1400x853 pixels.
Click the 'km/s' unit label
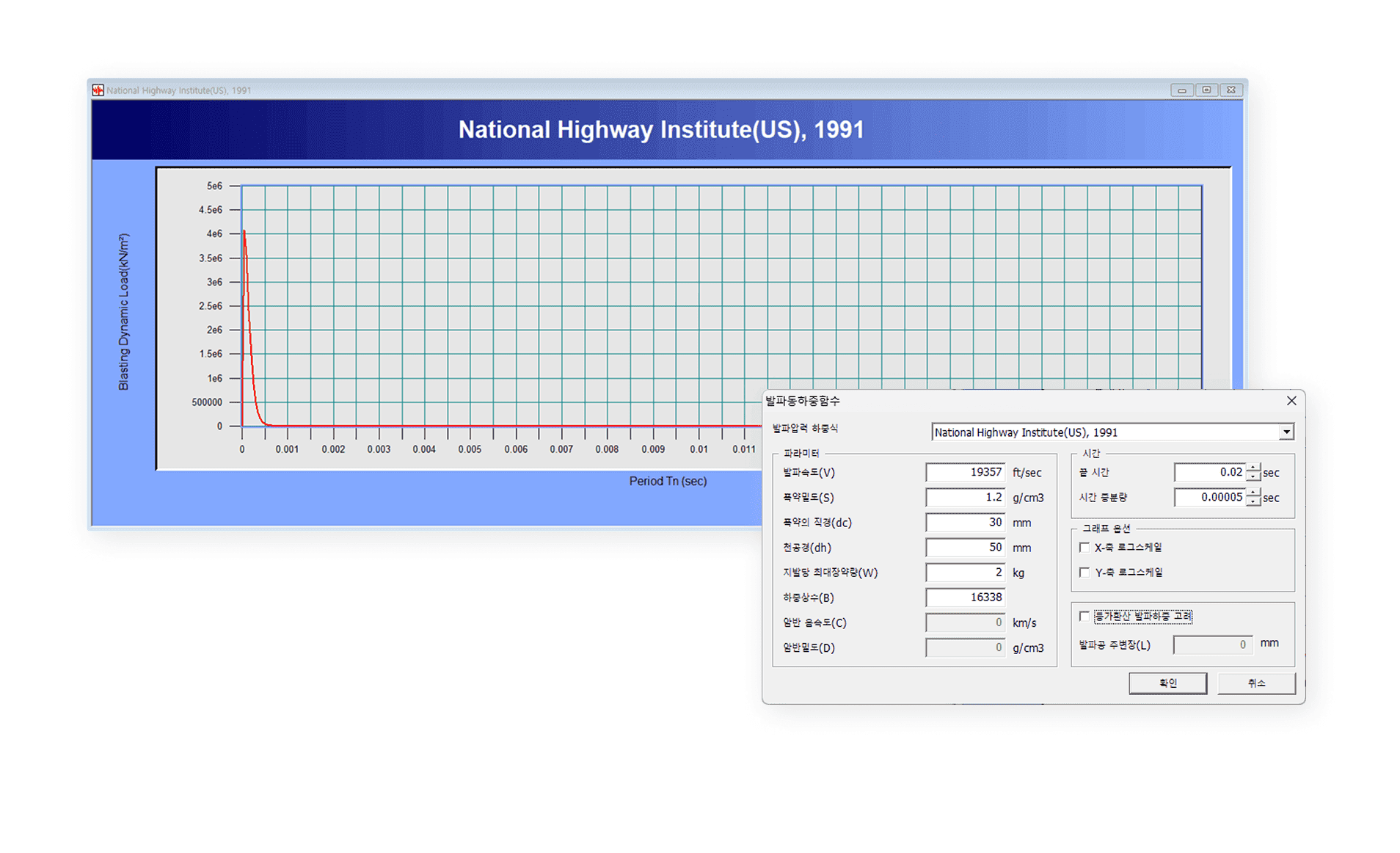point(1024,623)
